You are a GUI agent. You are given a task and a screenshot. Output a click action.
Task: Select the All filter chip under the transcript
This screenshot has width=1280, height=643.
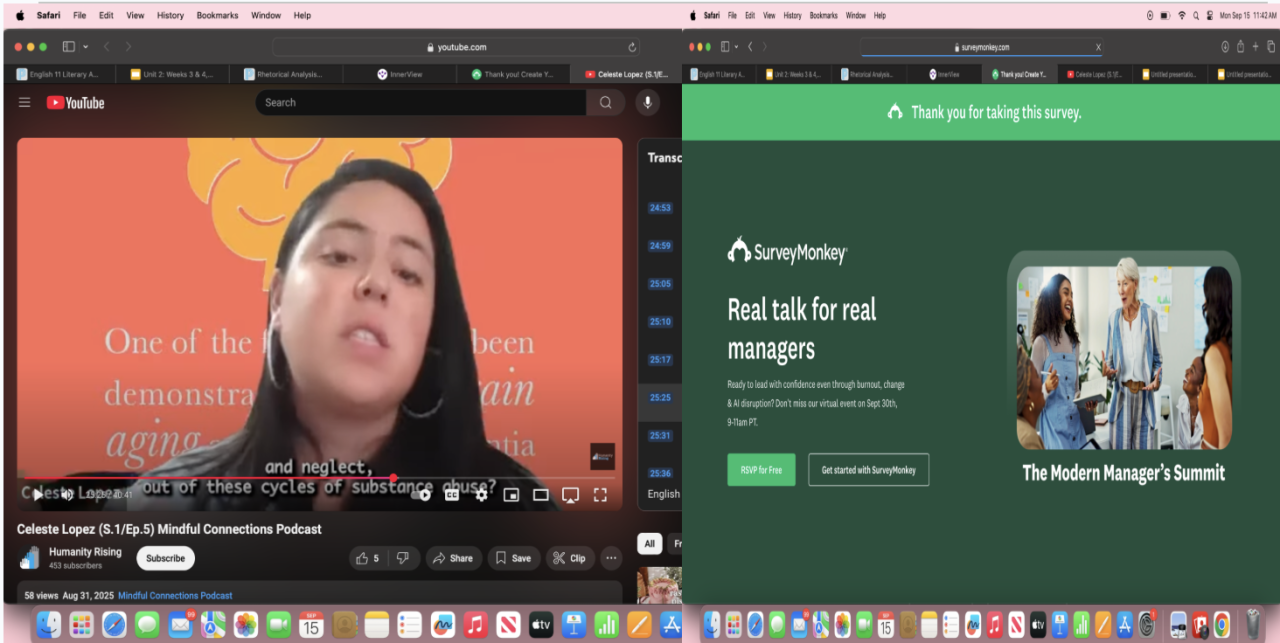coord(649,544)
